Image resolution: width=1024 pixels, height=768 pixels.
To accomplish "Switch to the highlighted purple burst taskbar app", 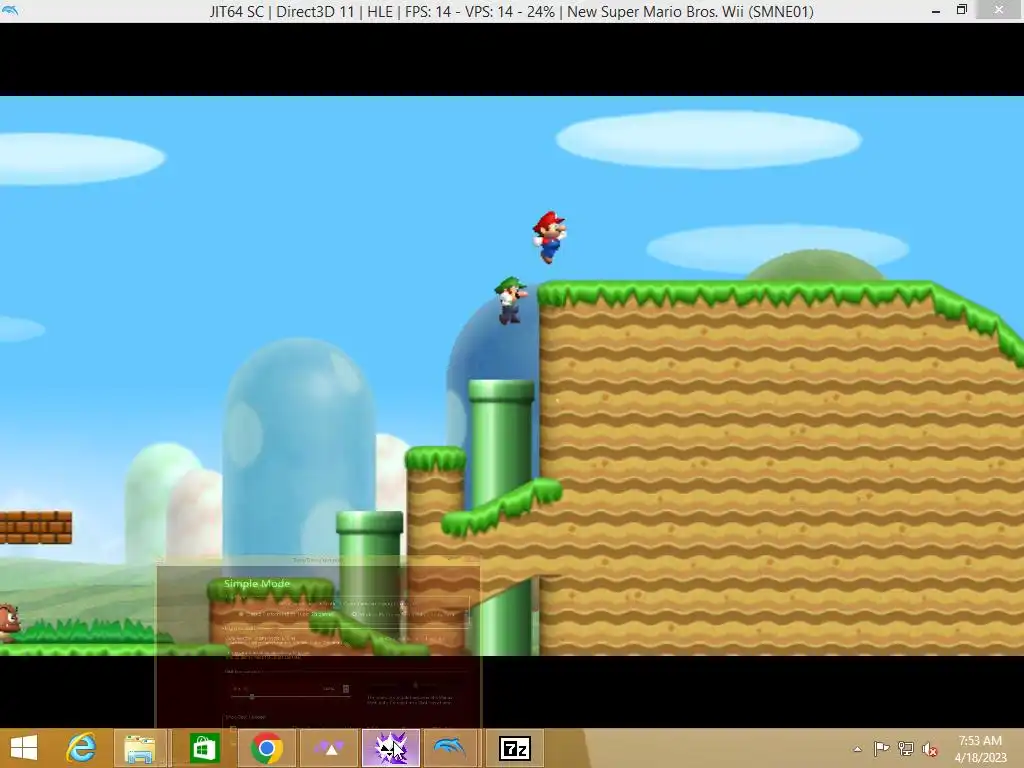I will (391, 748).
